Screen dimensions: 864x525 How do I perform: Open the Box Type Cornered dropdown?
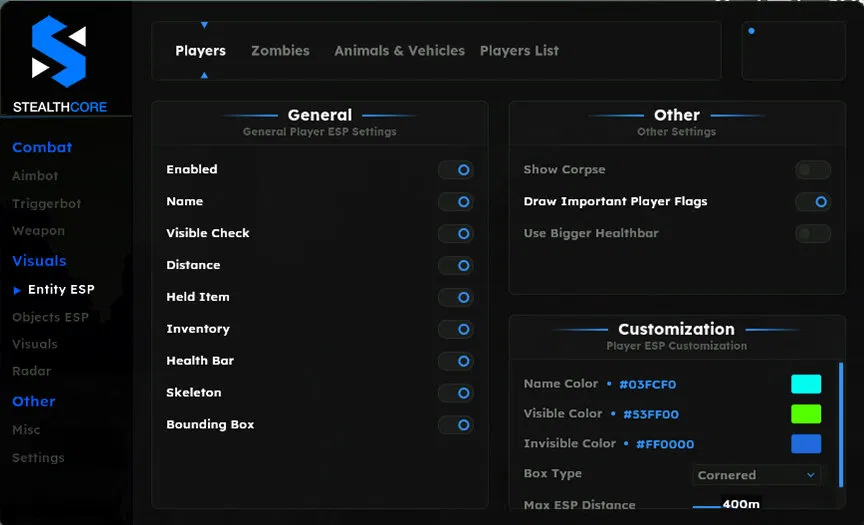pyautogui.click(x=756, y=475)
